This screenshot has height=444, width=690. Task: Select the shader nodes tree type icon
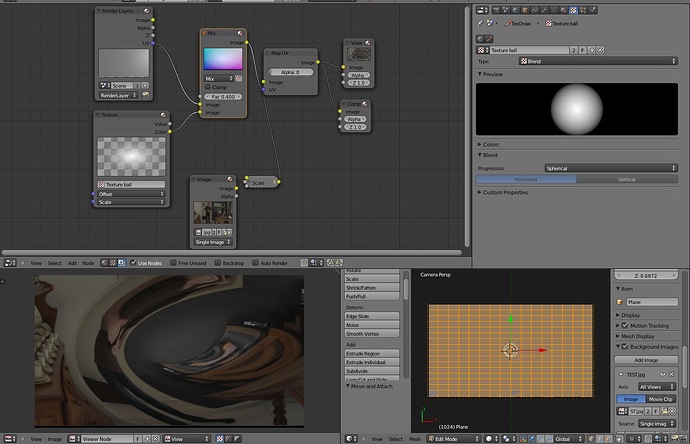pyautogui.click(x=104, y=263)
